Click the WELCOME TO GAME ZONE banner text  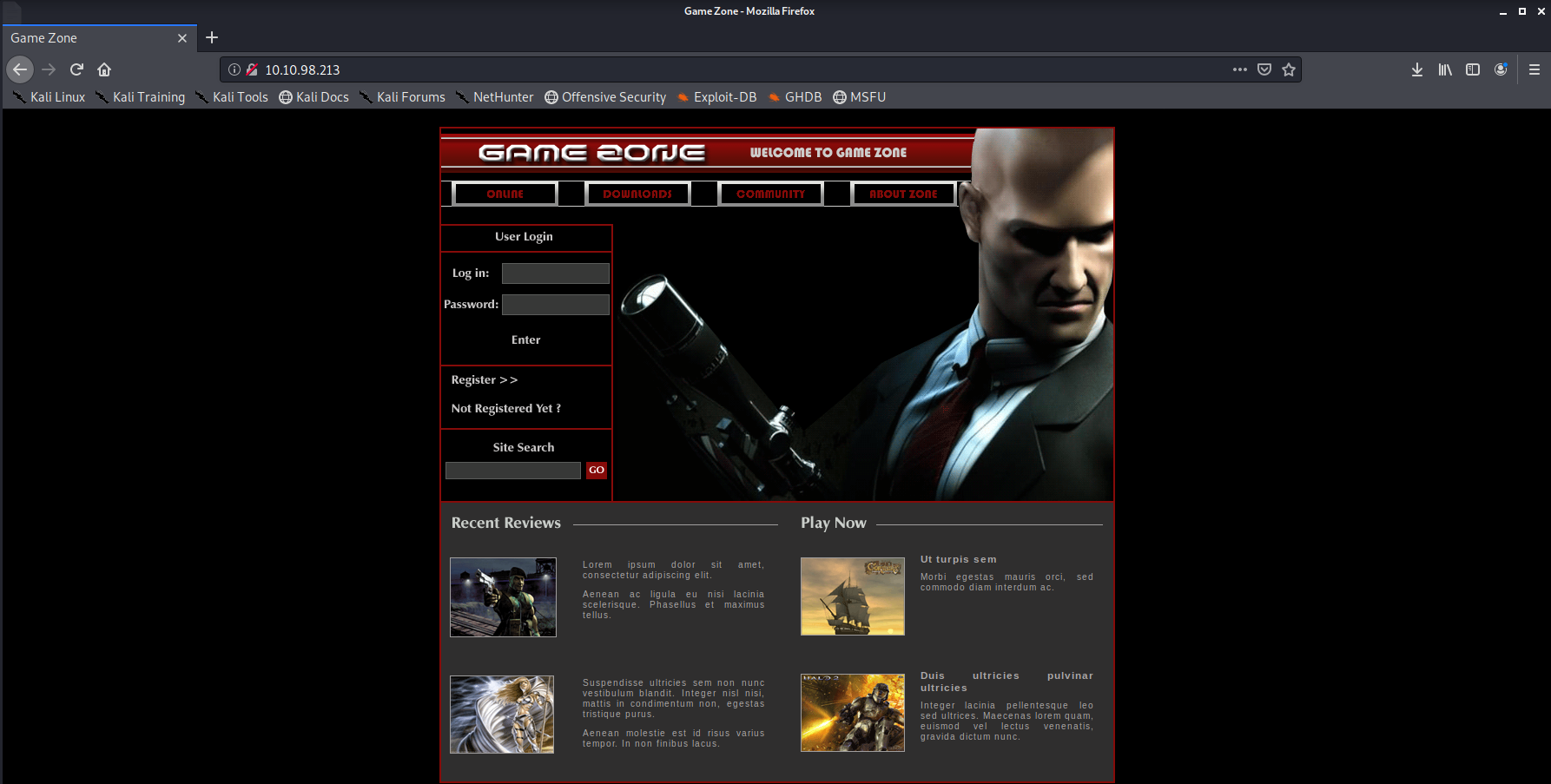tap(828, 153)
